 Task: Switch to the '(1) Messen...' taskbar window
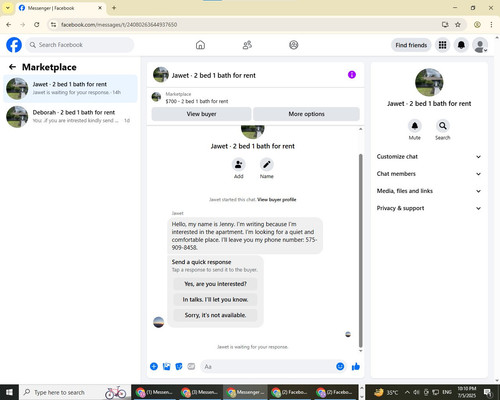coord(155,392)
